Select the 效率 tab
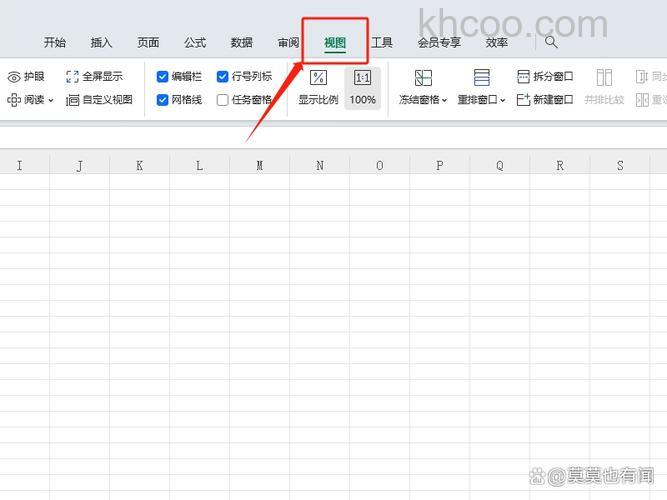Image resolution: width=667 pixels, height=500 pixels. (497, 43)
